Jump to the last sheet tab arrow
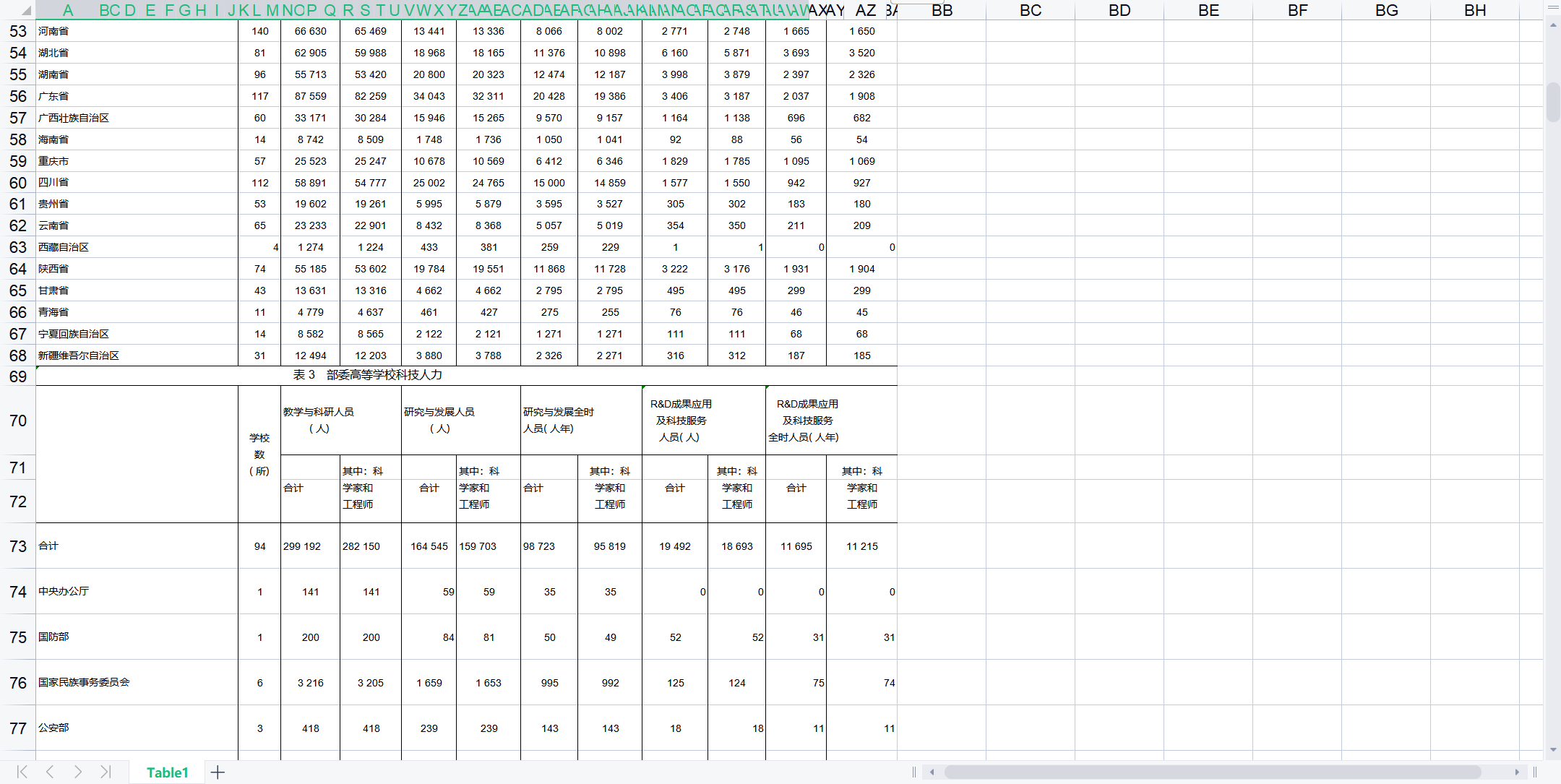The image size is (1561, 784). [x=106, y=772]
